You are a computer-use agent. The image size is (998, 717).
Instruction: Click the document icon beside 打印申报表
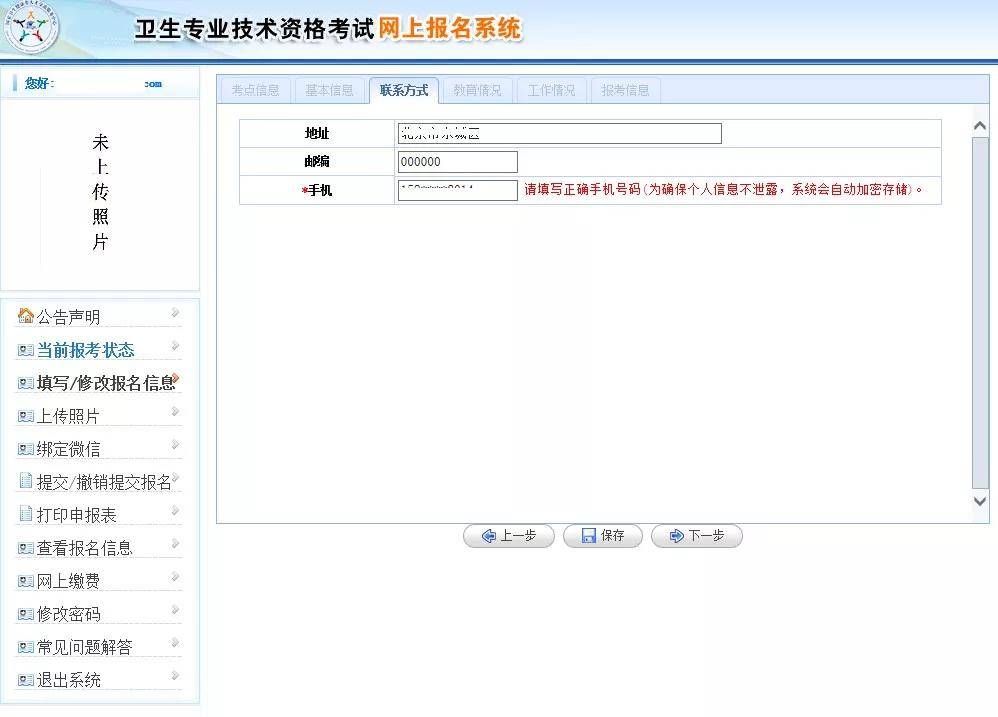coord(26,514)
